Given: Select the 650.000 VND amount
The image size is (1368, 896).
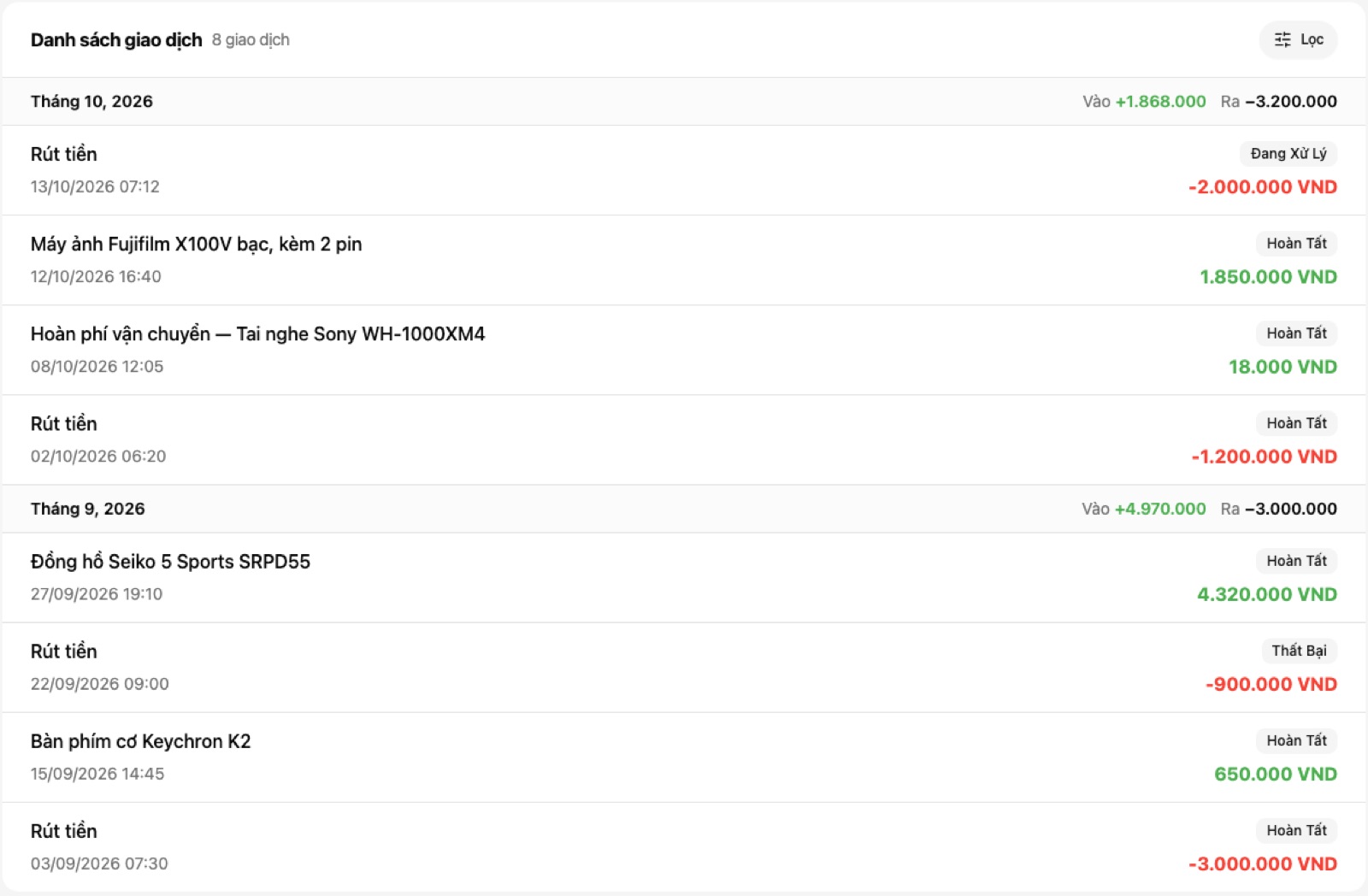Looking at the screenshot, I should click(1276, 774).
